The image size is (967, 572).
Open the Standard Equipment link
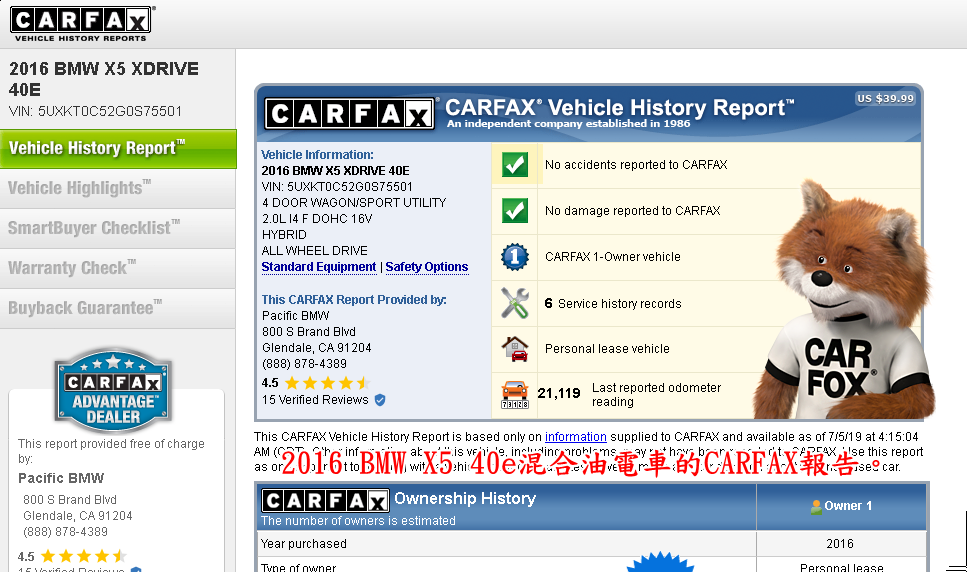pyautogui.click(x=319, y=267)
